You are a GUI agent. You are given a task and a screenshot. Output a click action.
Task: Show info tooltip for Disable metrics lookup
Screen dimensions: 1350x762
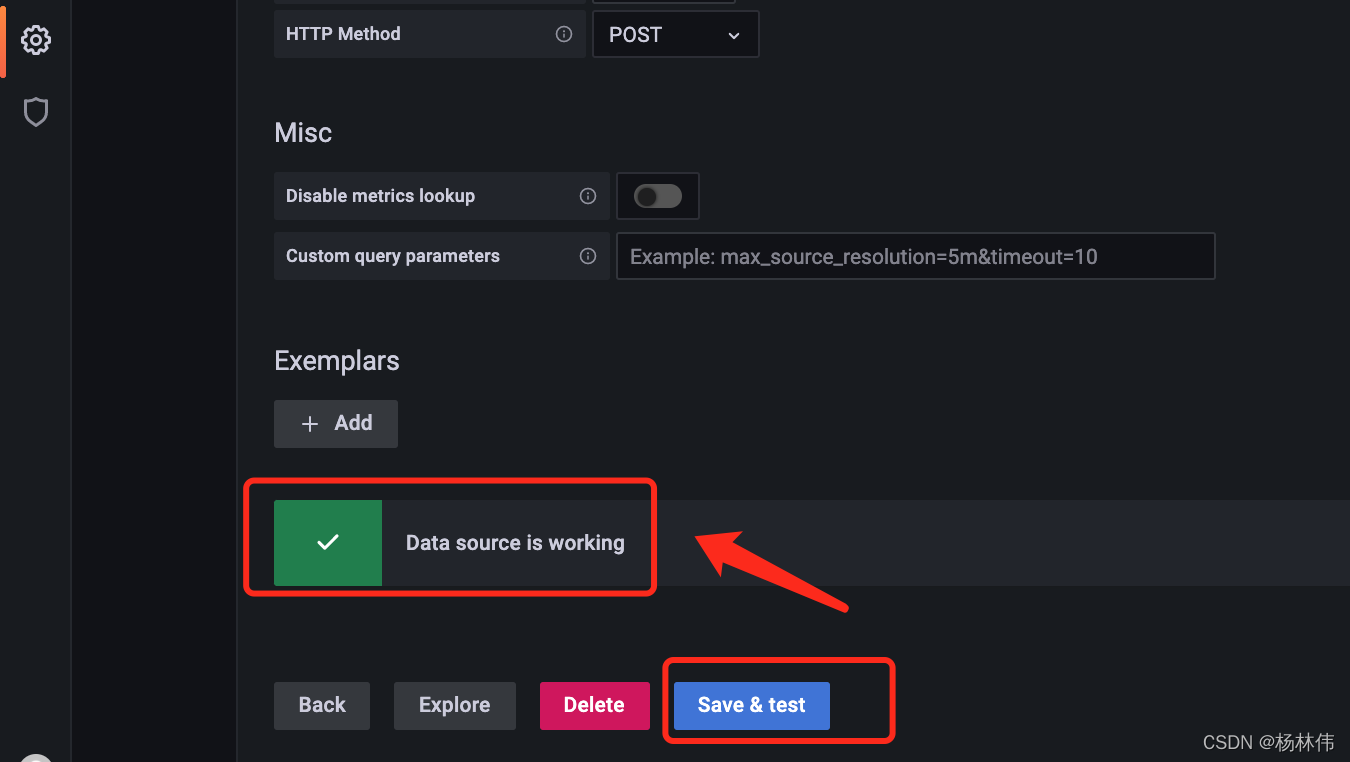click(x=588, y=196)
